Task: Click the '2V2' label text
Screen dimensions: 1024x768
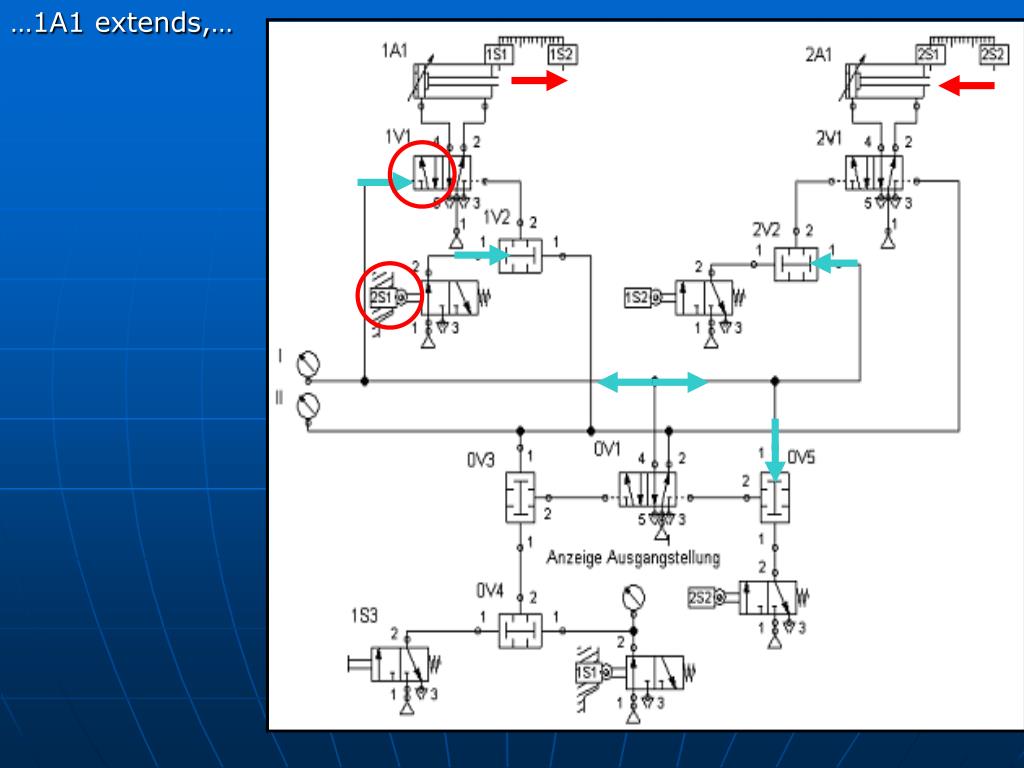Action: pyautogui.click(x=766, y=230)
